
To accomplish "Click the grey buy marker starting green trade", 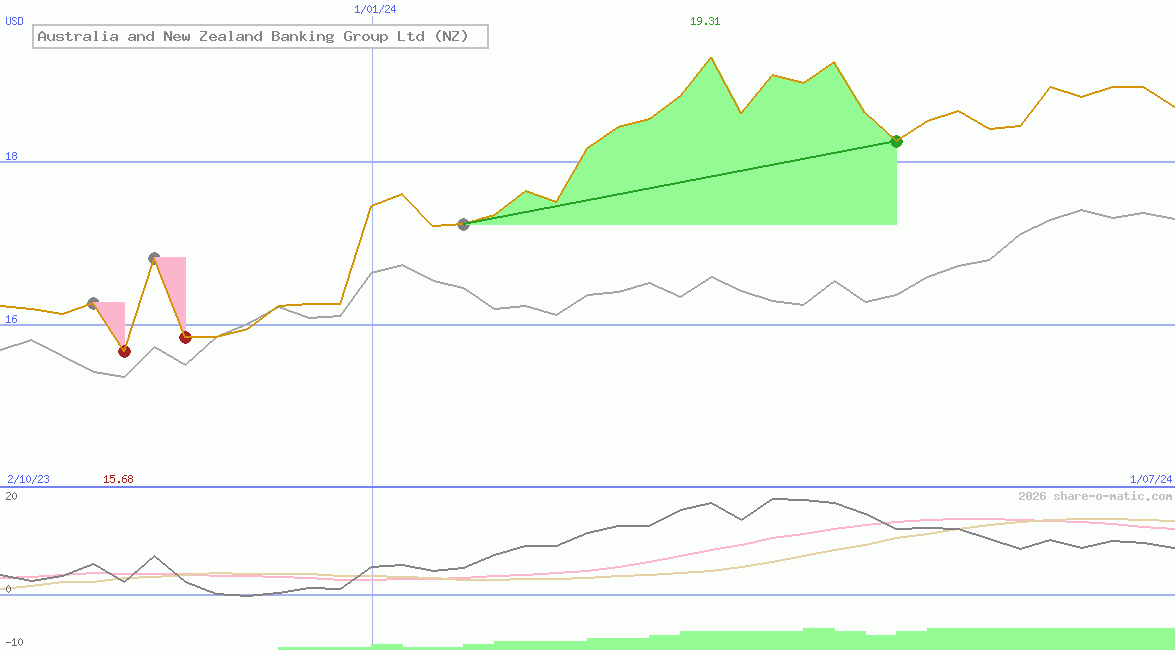I will [463, 224].
